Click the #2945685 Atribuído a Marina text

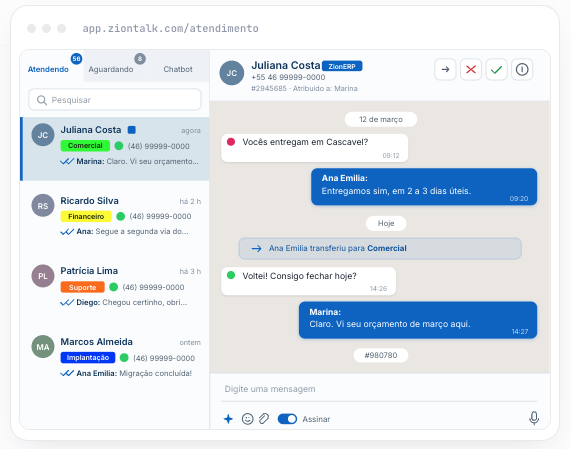[304, 88]
